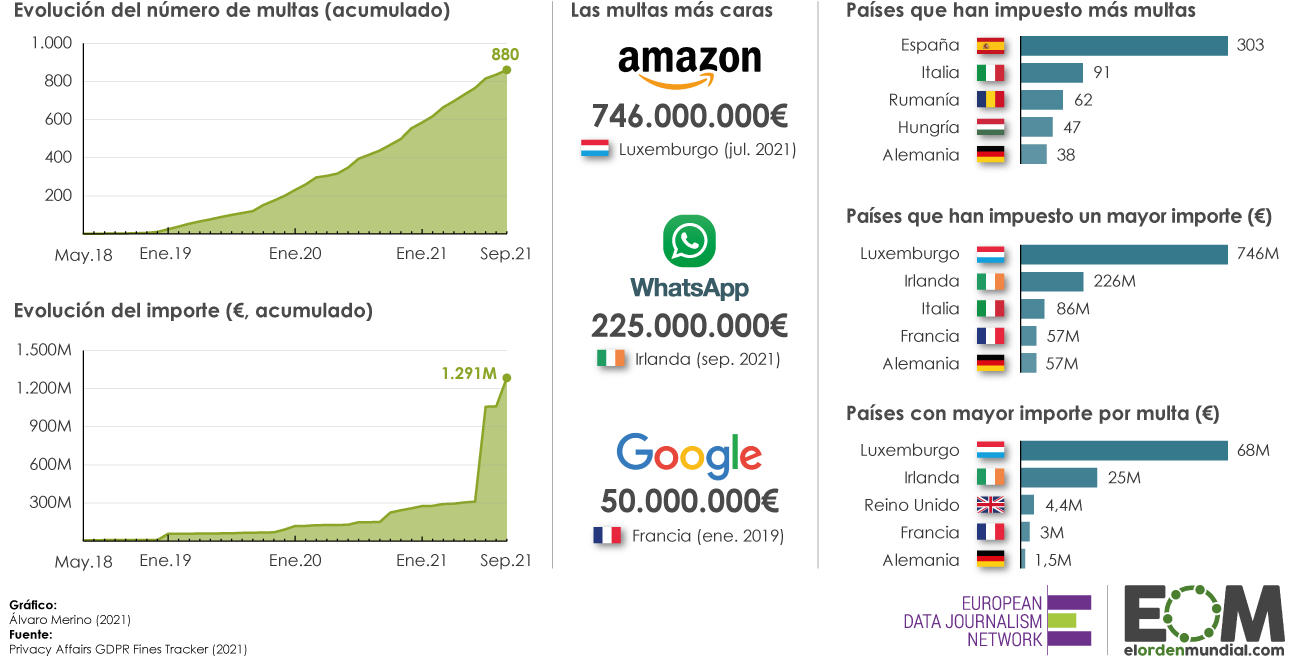Viewport: 1297px width, 664px height.
Task: Click the Romania flag beside Rumanía
Action: [x=990, y=100]
